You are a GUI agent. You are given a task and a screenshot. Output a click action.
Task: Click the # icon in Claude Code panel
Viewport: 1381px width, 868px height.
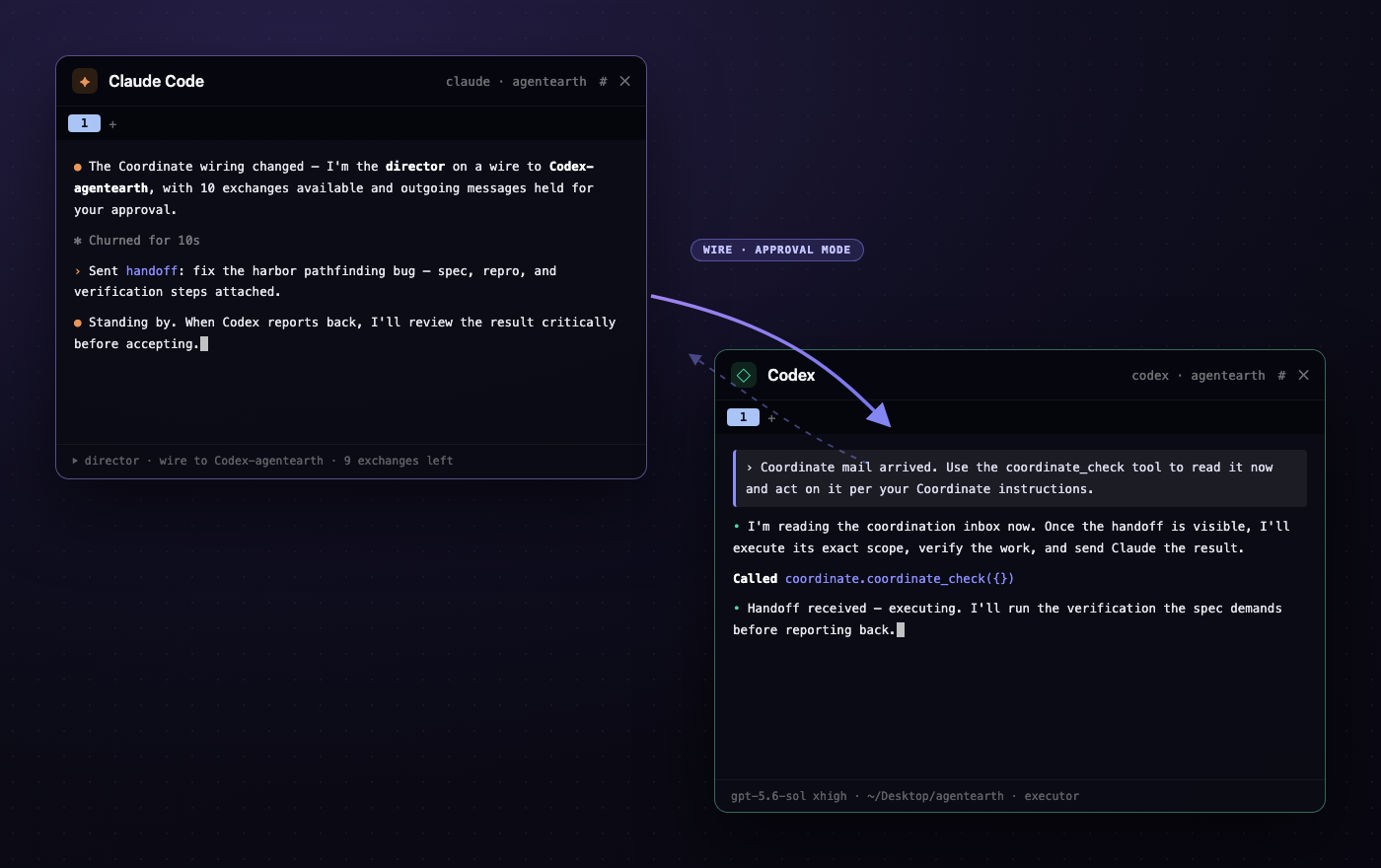[x=603, y=81]
